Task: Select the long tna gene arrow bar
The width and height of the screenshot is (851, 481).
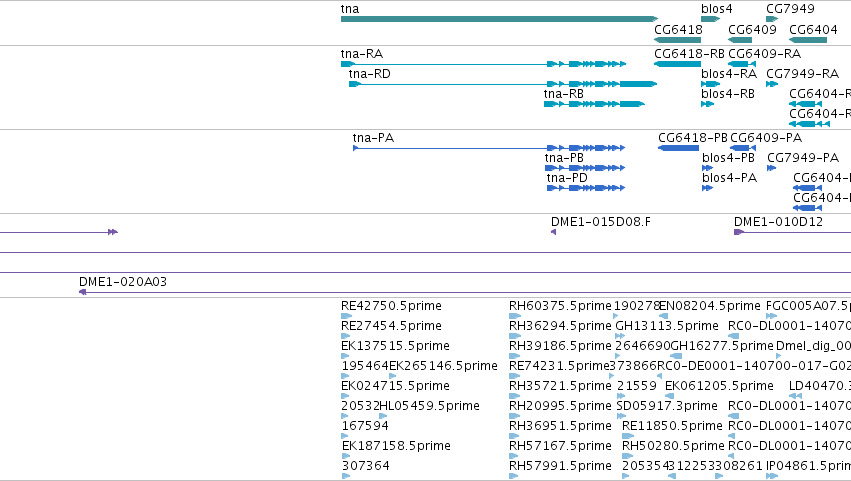Action: 499,19
